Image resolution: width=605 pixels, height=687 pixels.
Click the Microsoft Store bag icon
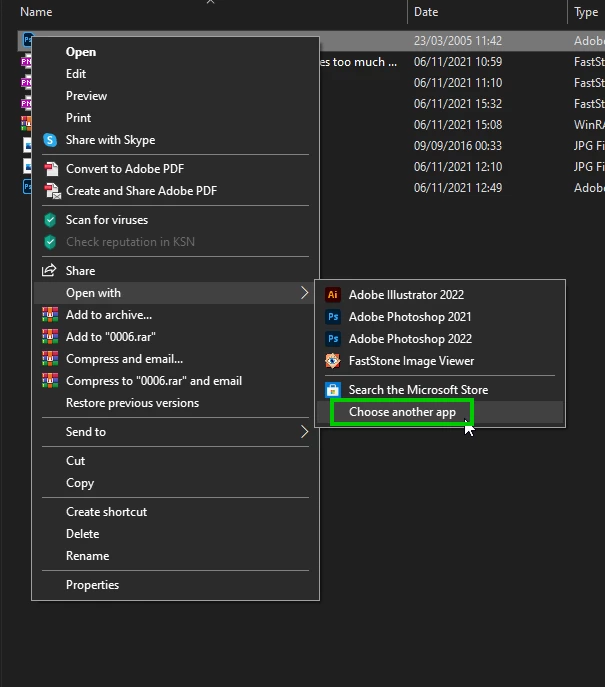[x=333, y=390]
